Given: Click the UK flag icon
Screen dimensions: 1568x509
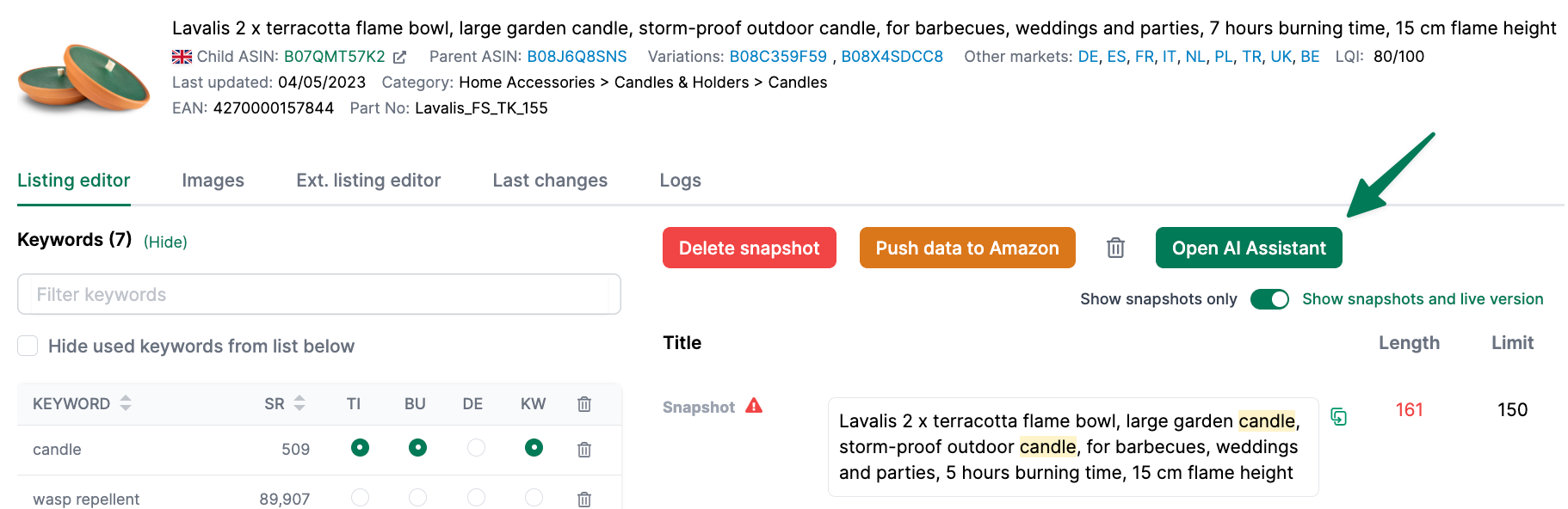Looking at the screenshot, I should [182, 57].
